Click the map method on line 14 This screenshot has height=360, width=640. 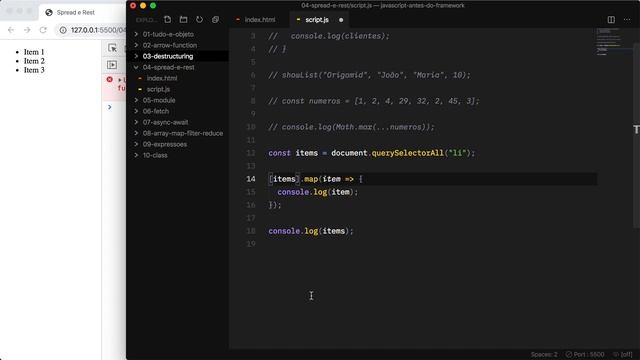(x=311, y=179)
